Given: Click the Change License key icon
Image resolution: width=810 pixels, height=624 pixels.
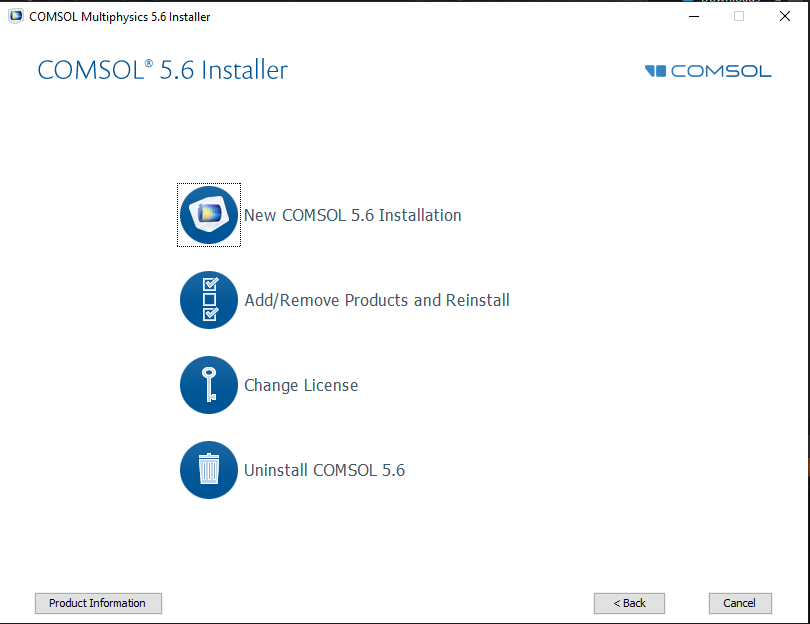Looking at the screenshot, I should (209, 385).
